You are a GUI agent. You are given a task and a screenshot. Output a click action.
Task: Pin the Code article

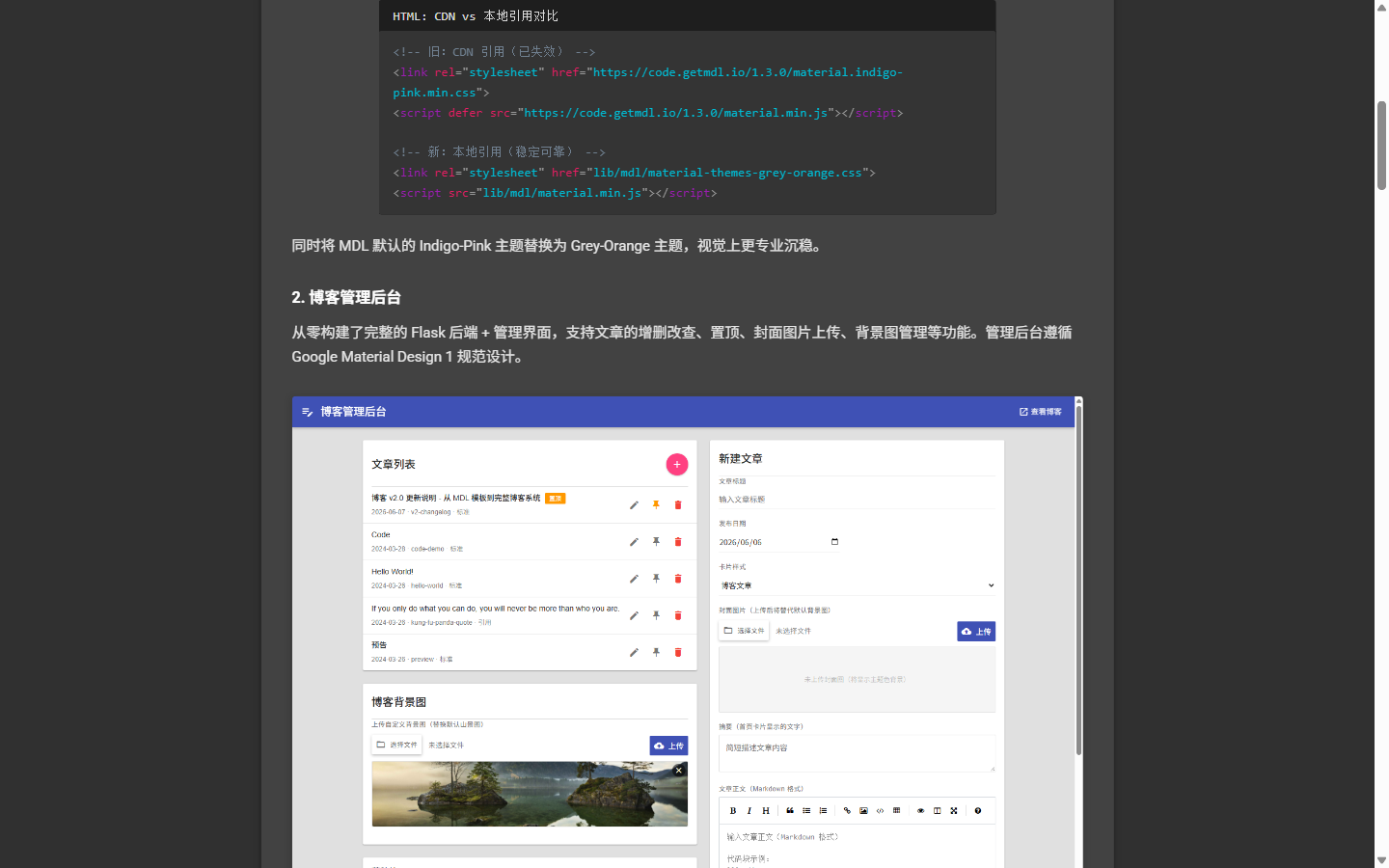pyautogui.click(x=656, y=542)
